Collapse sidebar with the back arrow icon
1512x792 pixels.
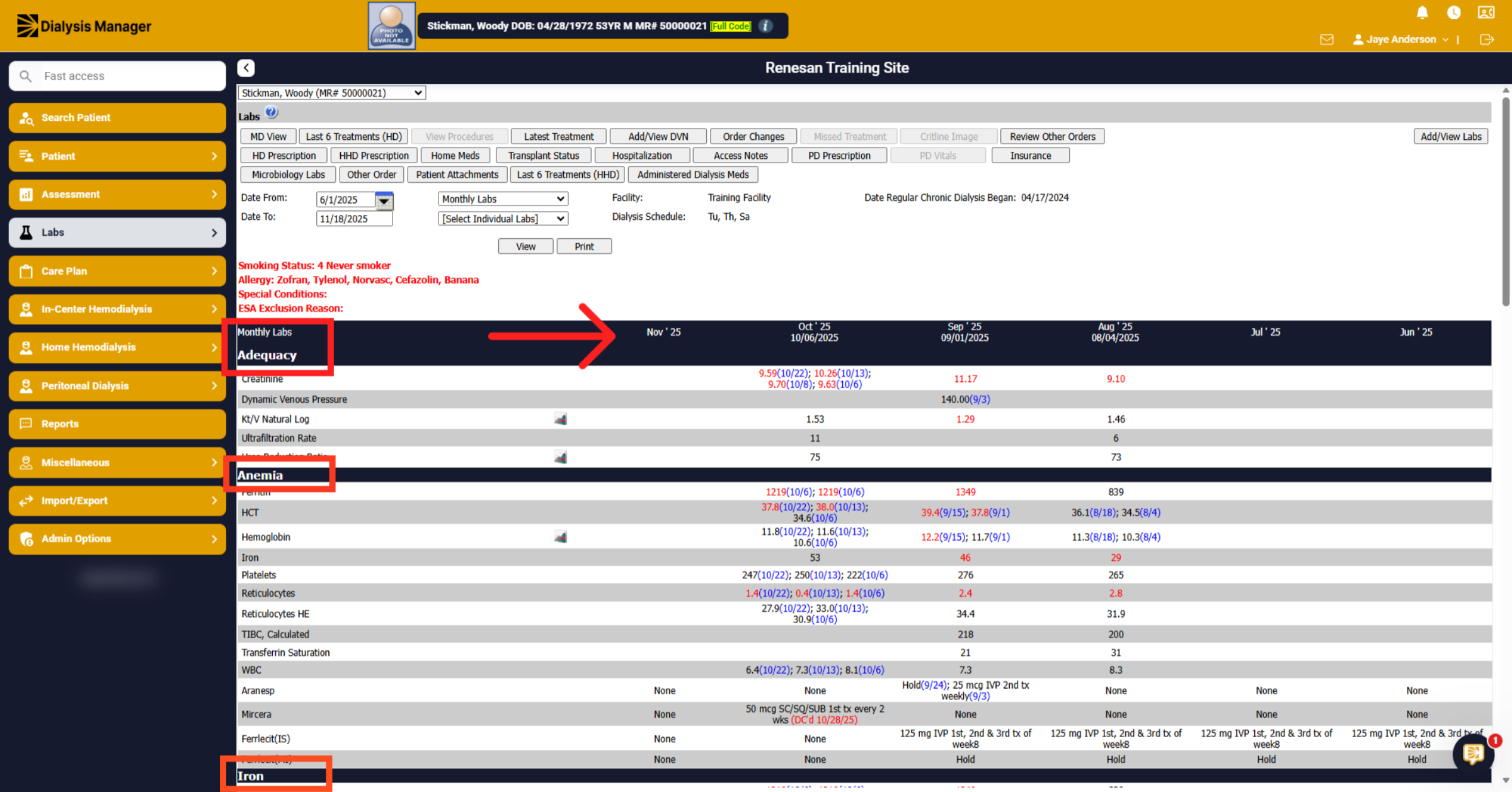246,67
